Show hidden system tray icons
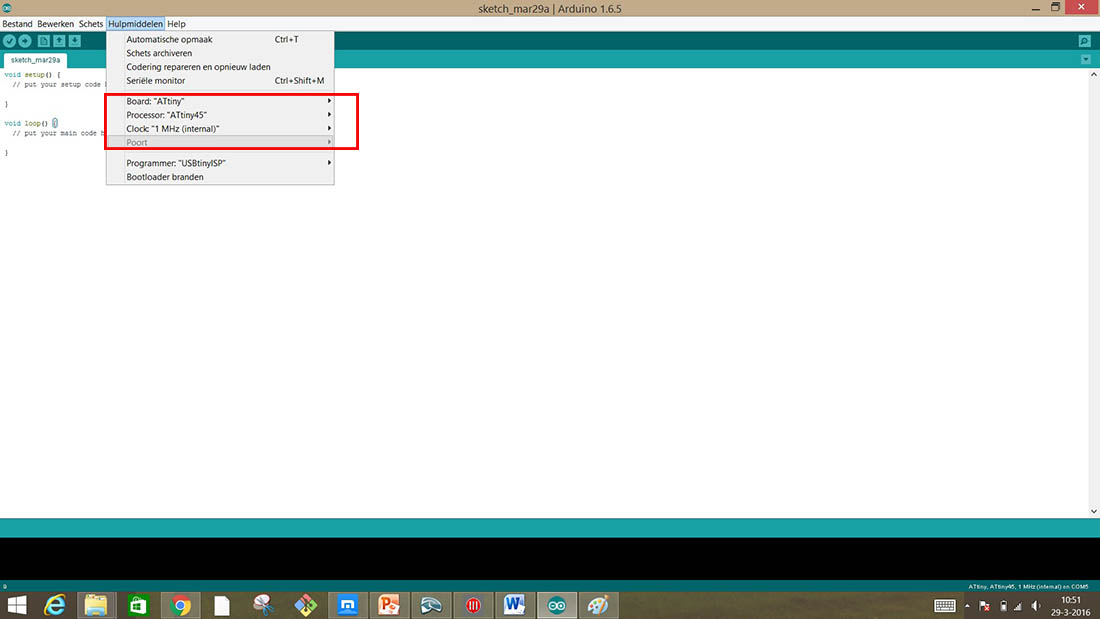The height and width of the screenshot is (619, 1100). point(967,606)
